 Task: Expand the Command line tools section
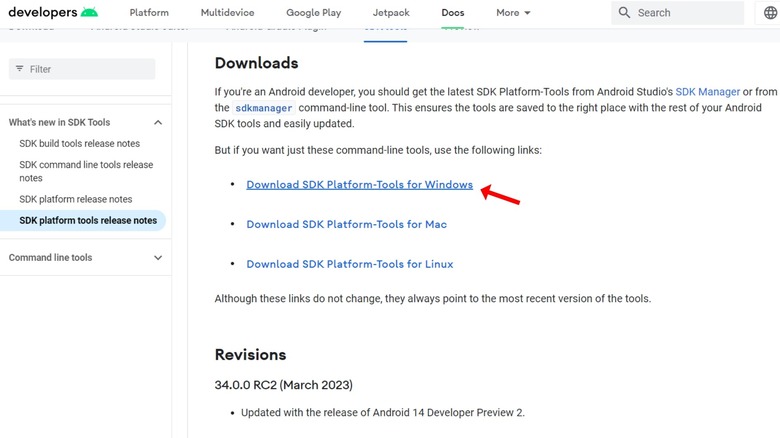coord(158,257)
